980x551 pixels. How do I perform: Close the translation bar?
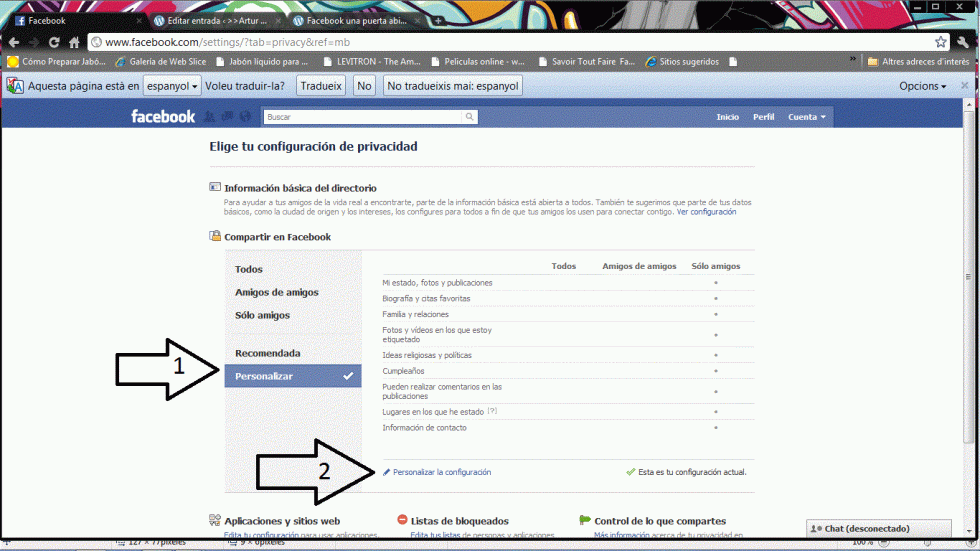click(x=964, y=86)
